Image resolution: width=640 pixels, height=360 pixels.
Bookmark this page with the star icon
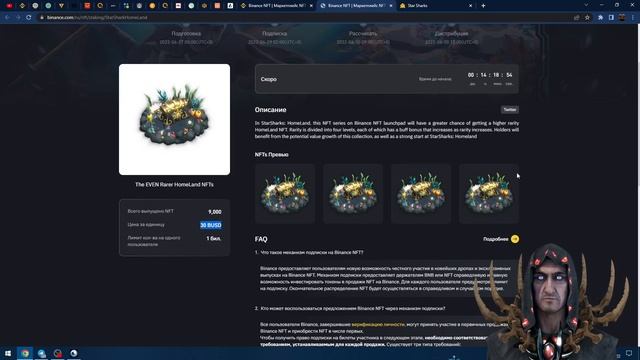[587, 18]
